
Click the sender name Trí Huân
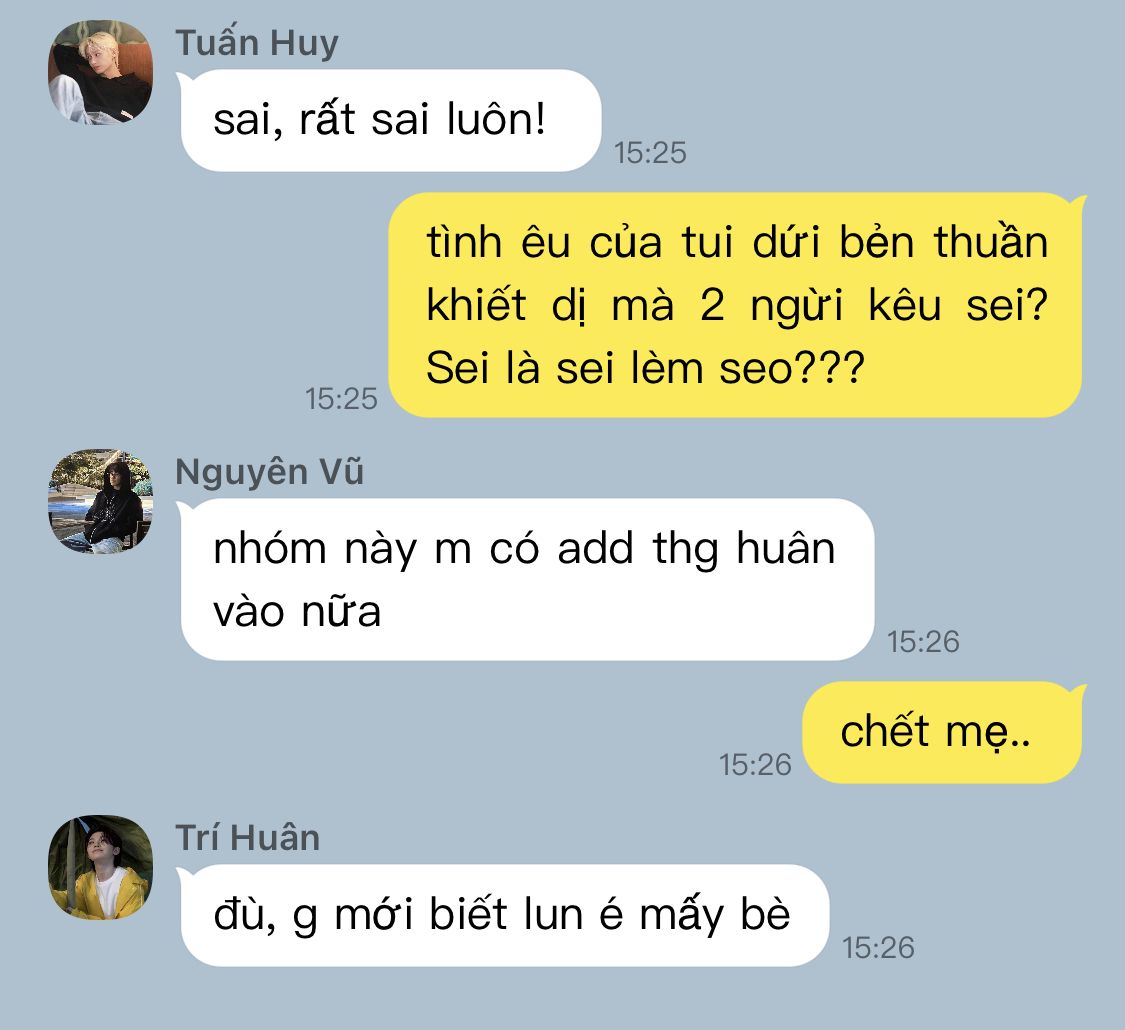tap(248, 838)
